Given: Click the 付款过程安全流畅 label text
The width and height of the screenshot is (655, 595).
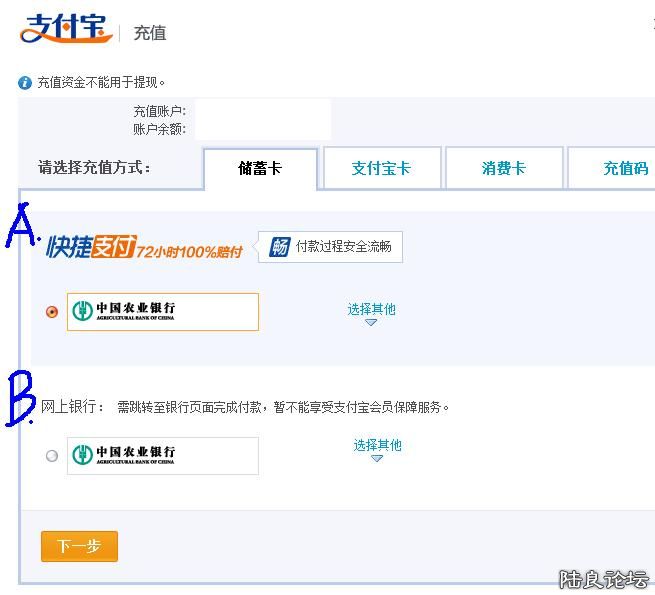Looking at the screenshot, I should 343,247.
